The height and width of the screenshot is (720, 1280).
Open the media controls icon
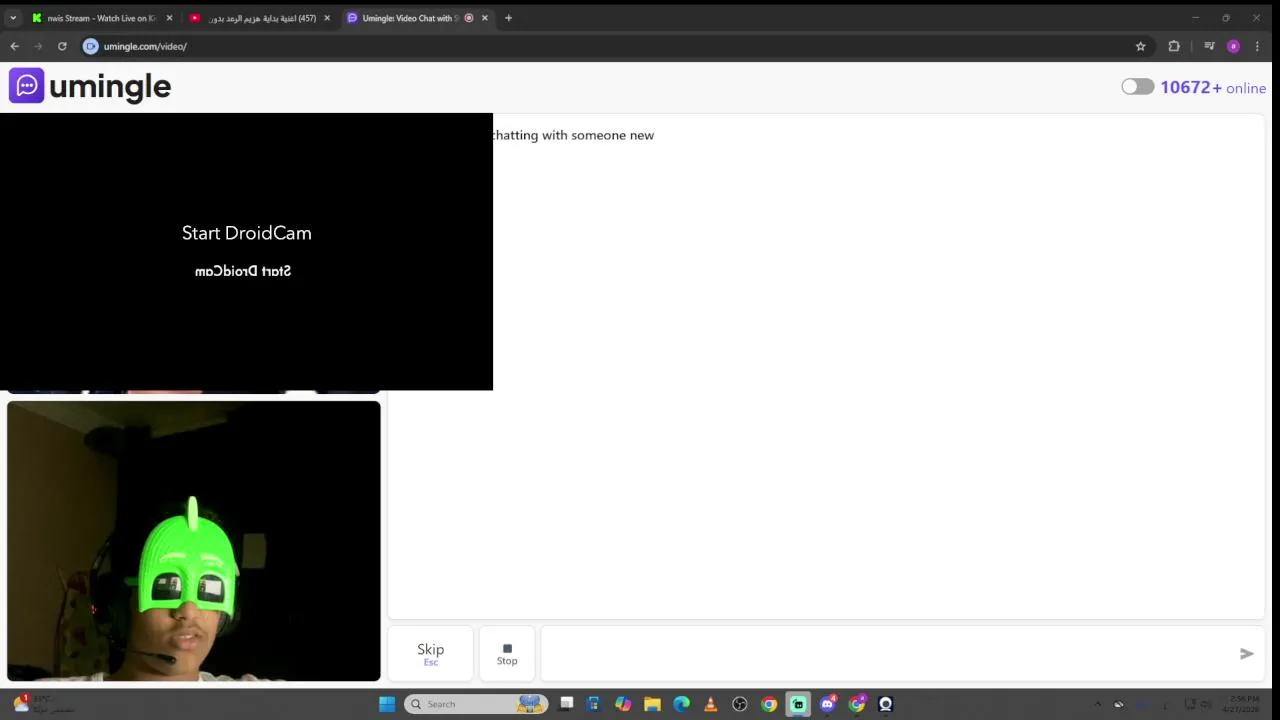tap(1209, 46)
